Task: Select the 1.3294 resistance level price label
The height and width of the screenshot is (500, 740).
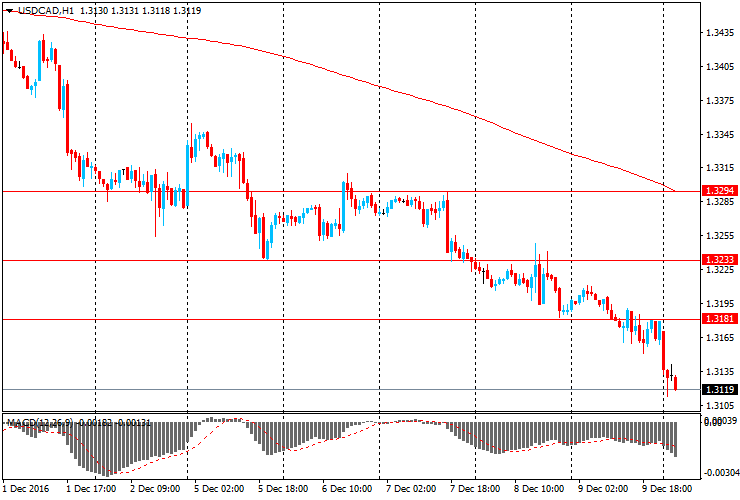Action: [x=720, y=191]
